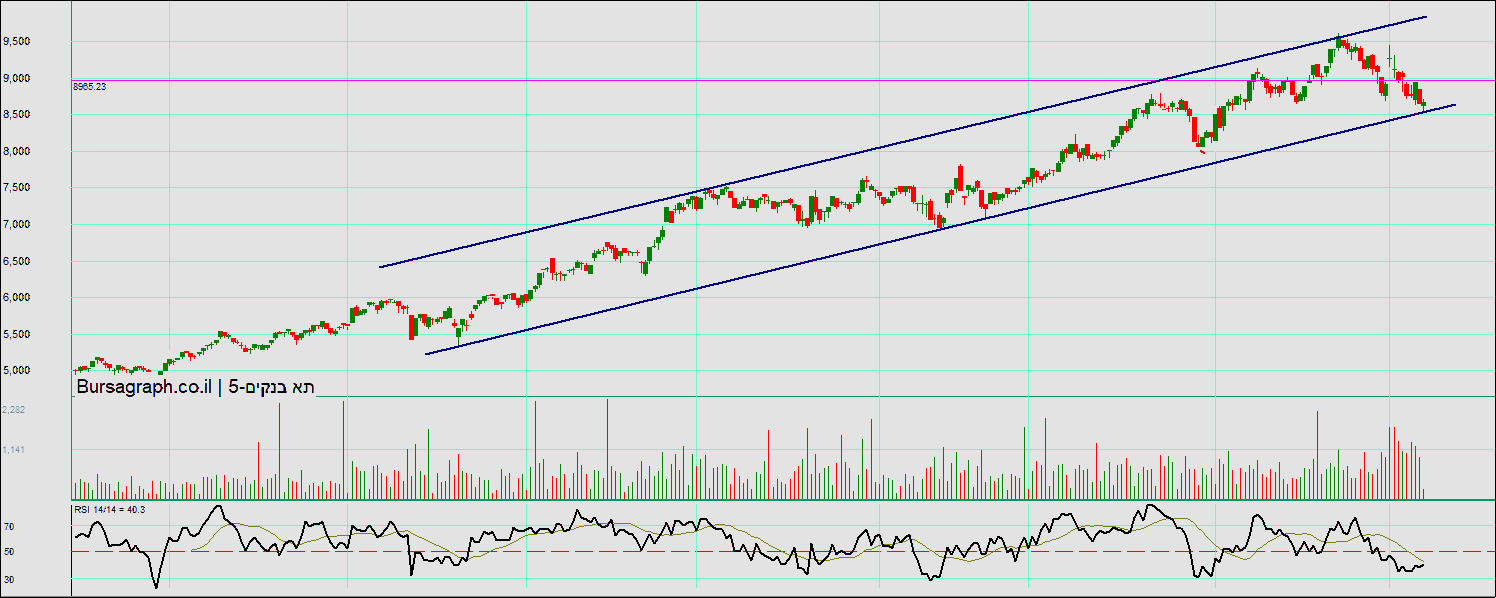Click the 9,500 price axis label
The width and height of the screenshot is (1496, 598).
pos(16,41)
